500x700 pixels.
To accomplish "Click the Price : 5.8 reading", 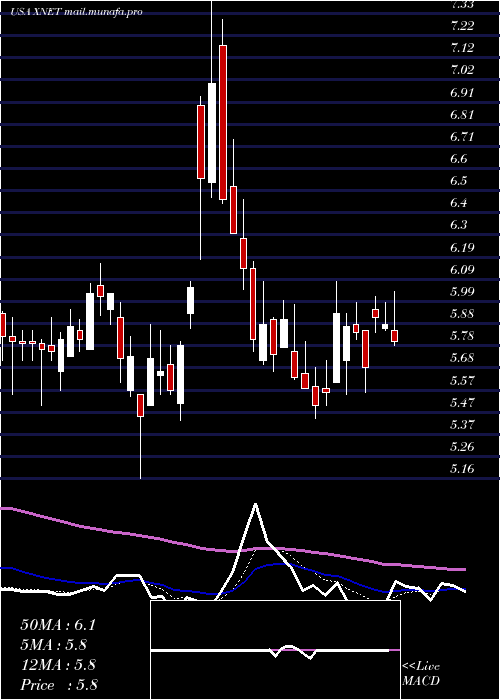I will tap(59, 685).
